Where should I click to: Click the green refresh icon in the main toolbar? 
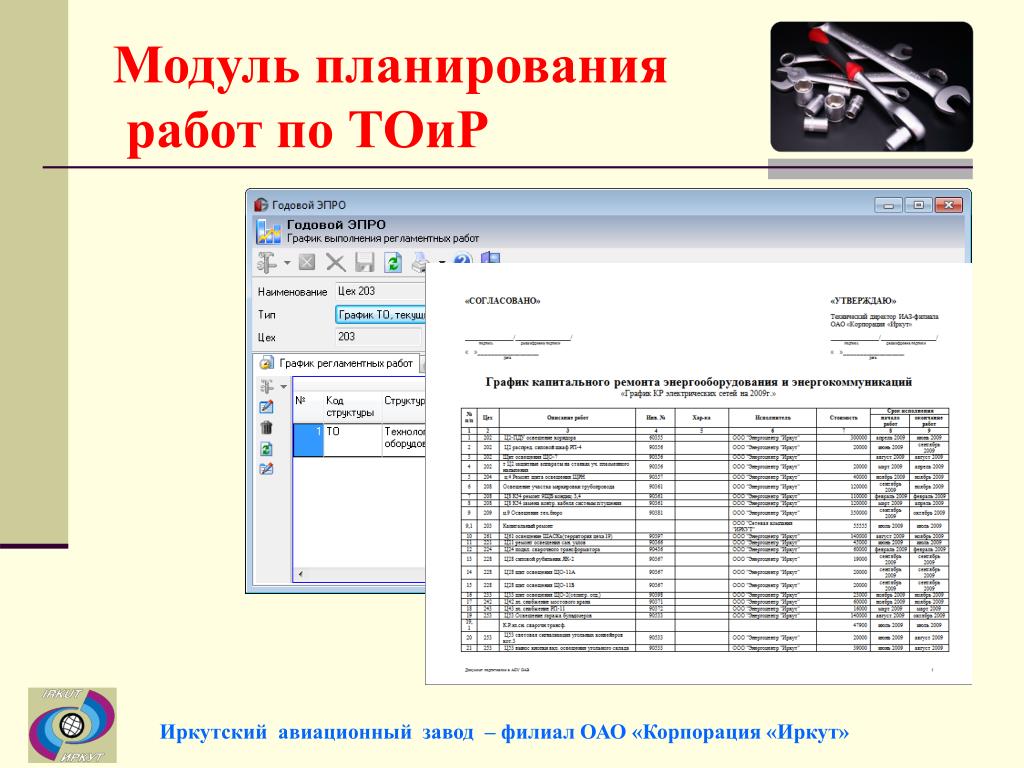[393, 263]
